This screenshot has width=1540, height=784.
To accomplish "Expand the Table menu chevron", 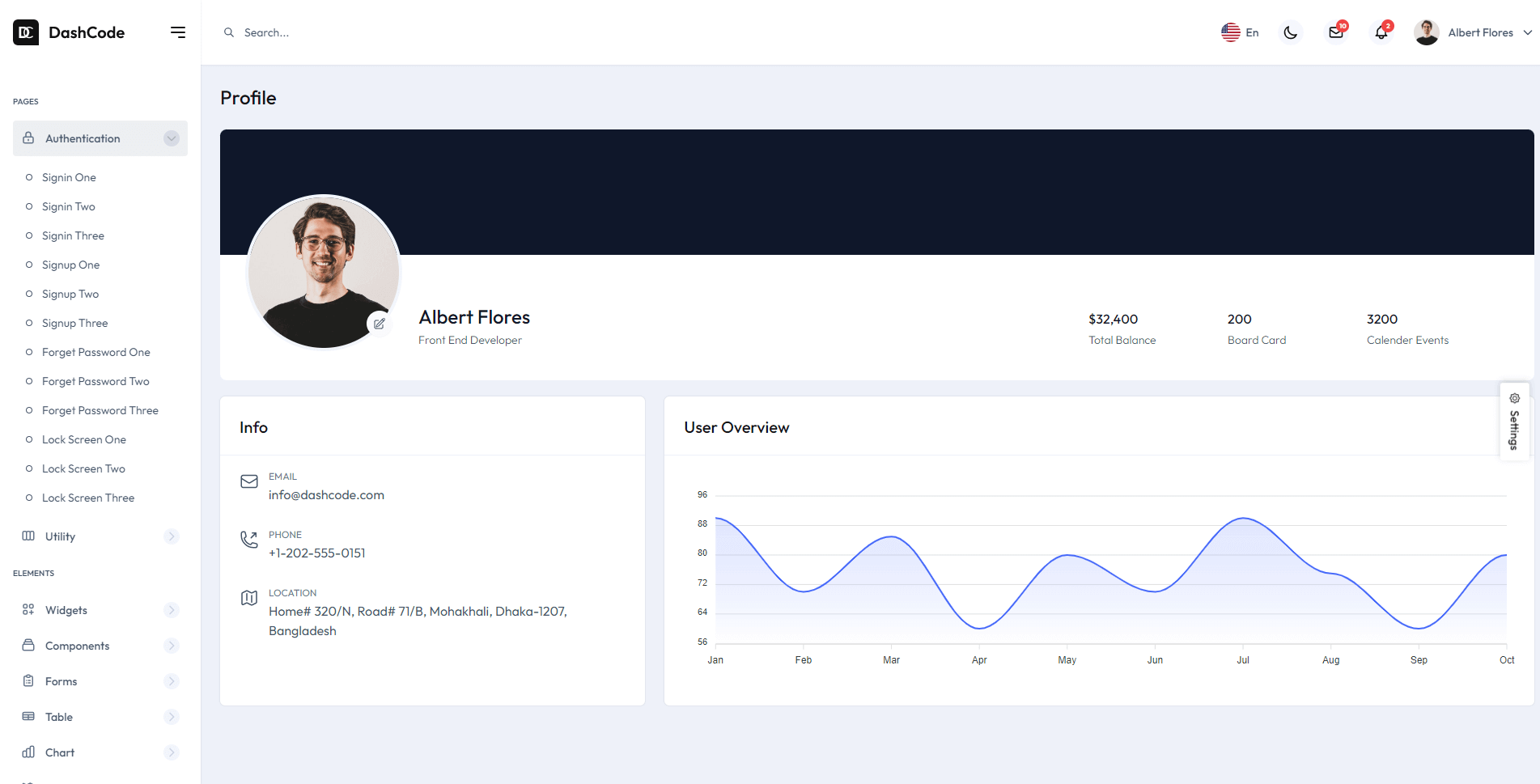I will (x=172, y=717).
